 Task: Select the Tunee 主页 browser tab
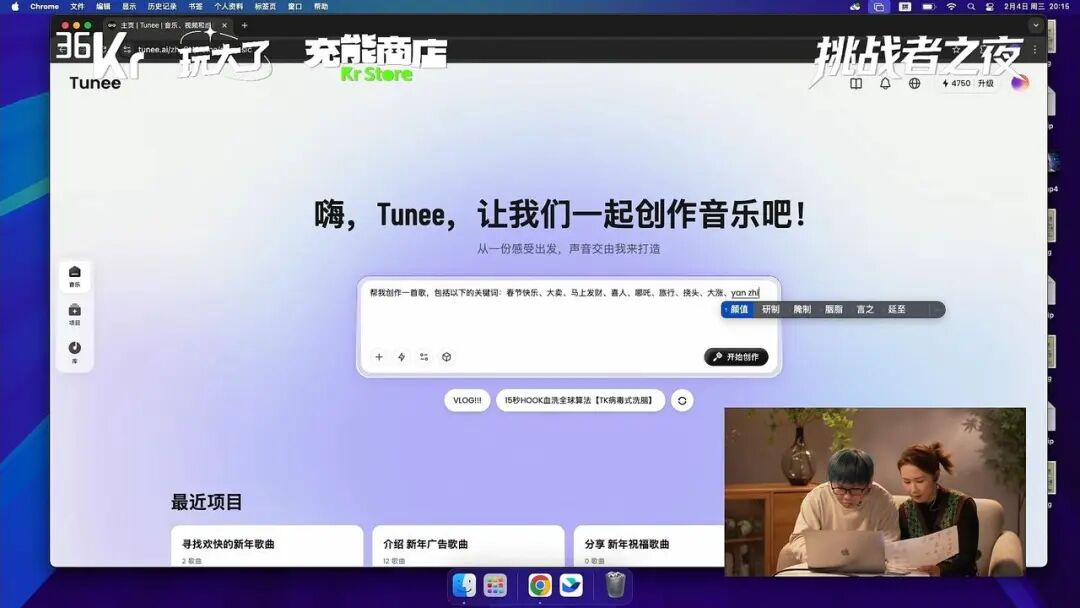tap(167, 25)
